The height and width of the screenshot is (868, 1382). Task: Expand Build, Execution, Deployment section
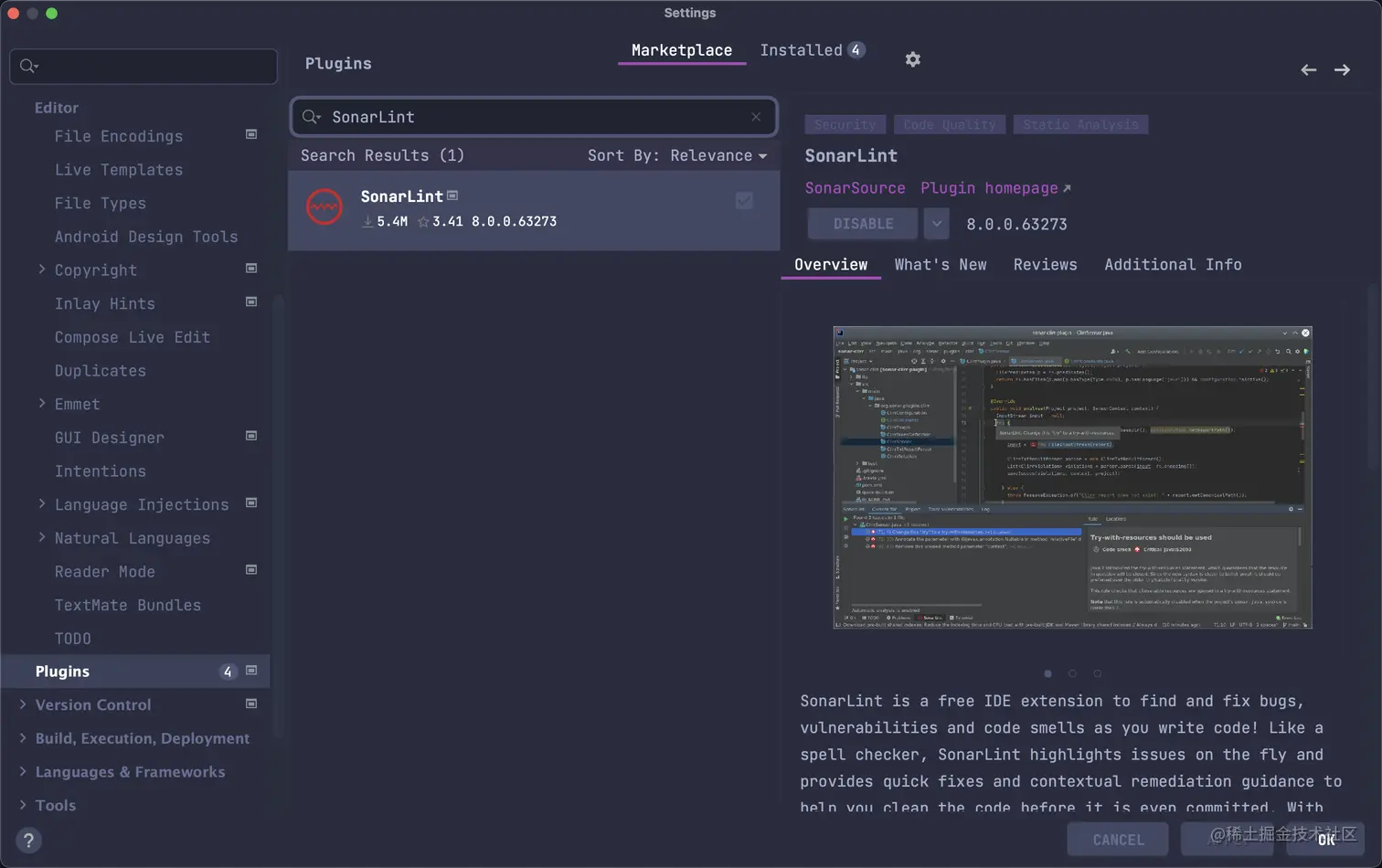[22, 737]
